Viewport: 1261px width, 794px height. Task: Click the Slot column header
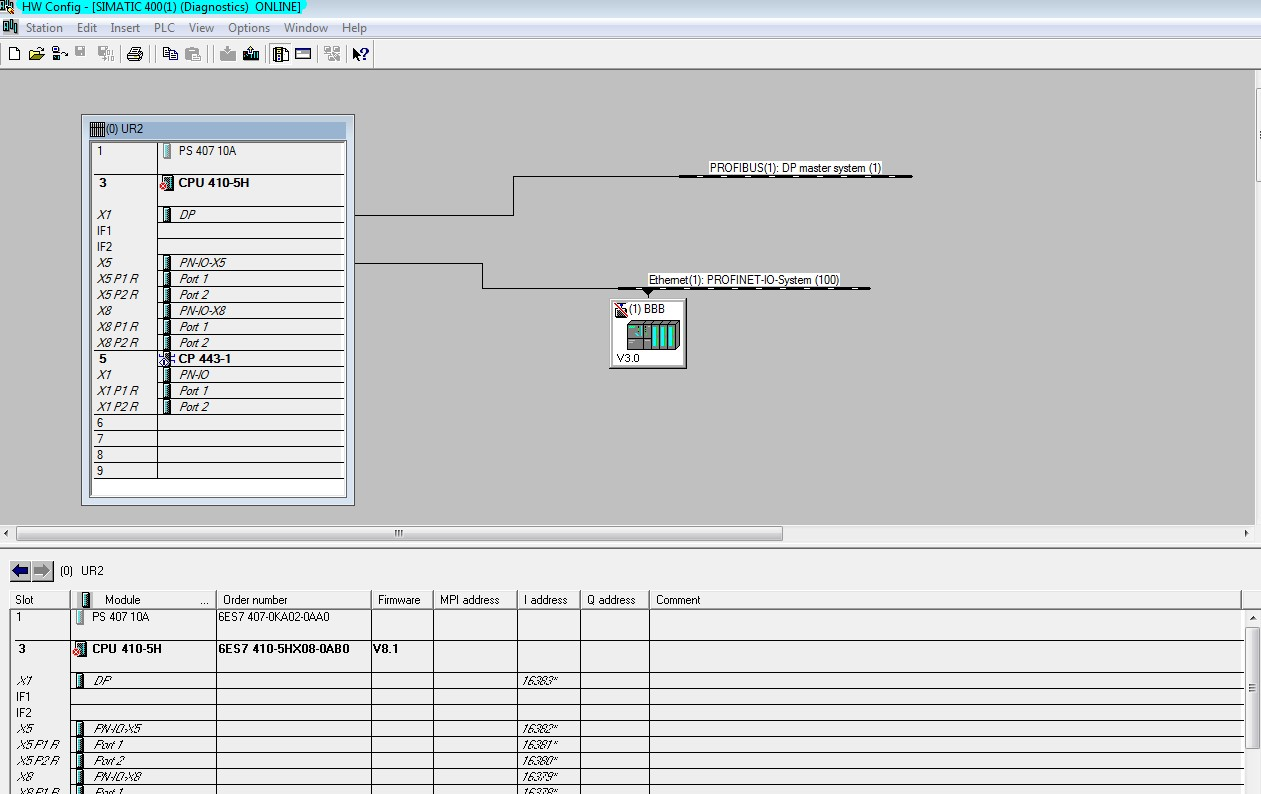[x=40, y=600]
